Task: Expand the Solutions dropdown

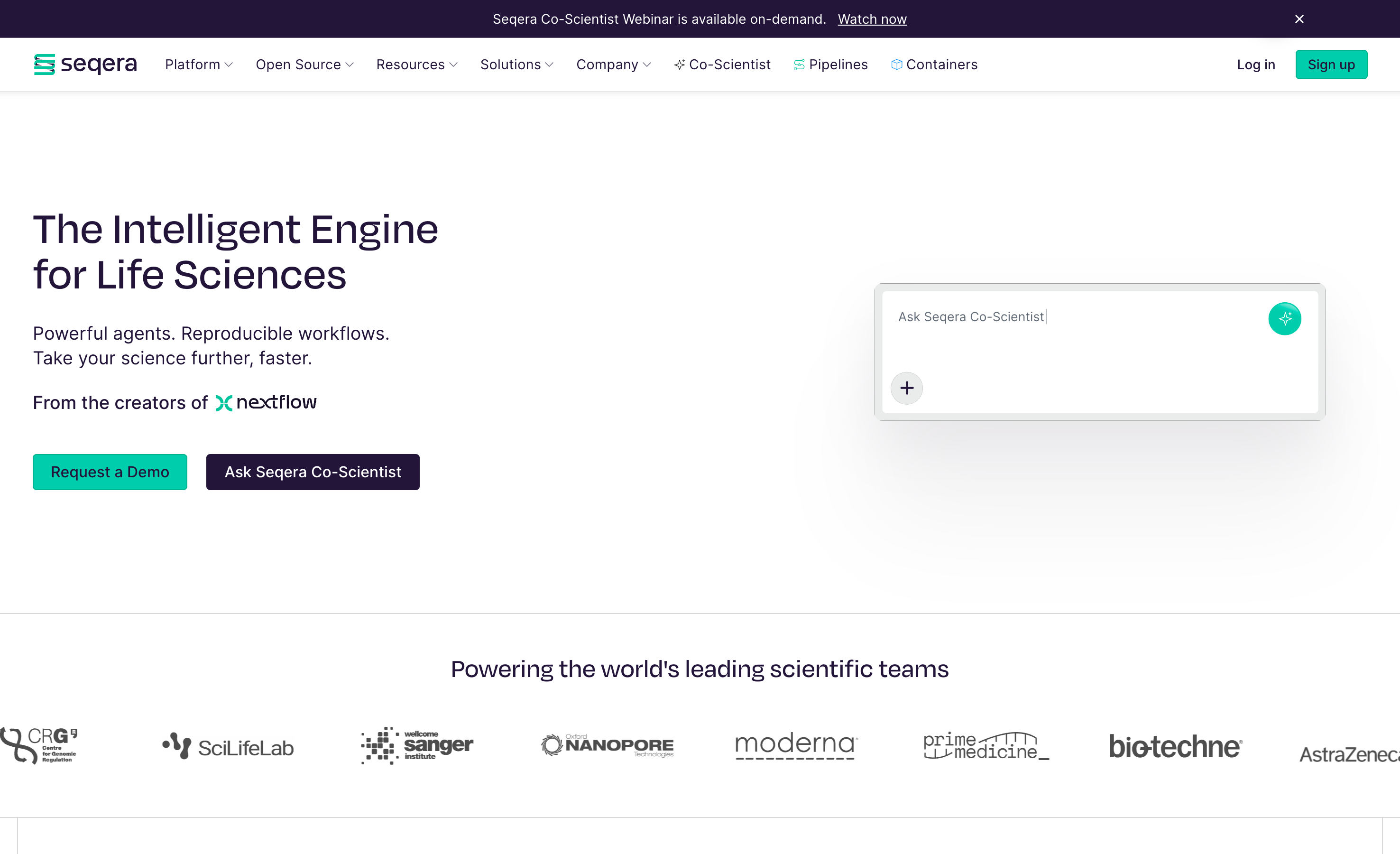Action: [516, 64]
